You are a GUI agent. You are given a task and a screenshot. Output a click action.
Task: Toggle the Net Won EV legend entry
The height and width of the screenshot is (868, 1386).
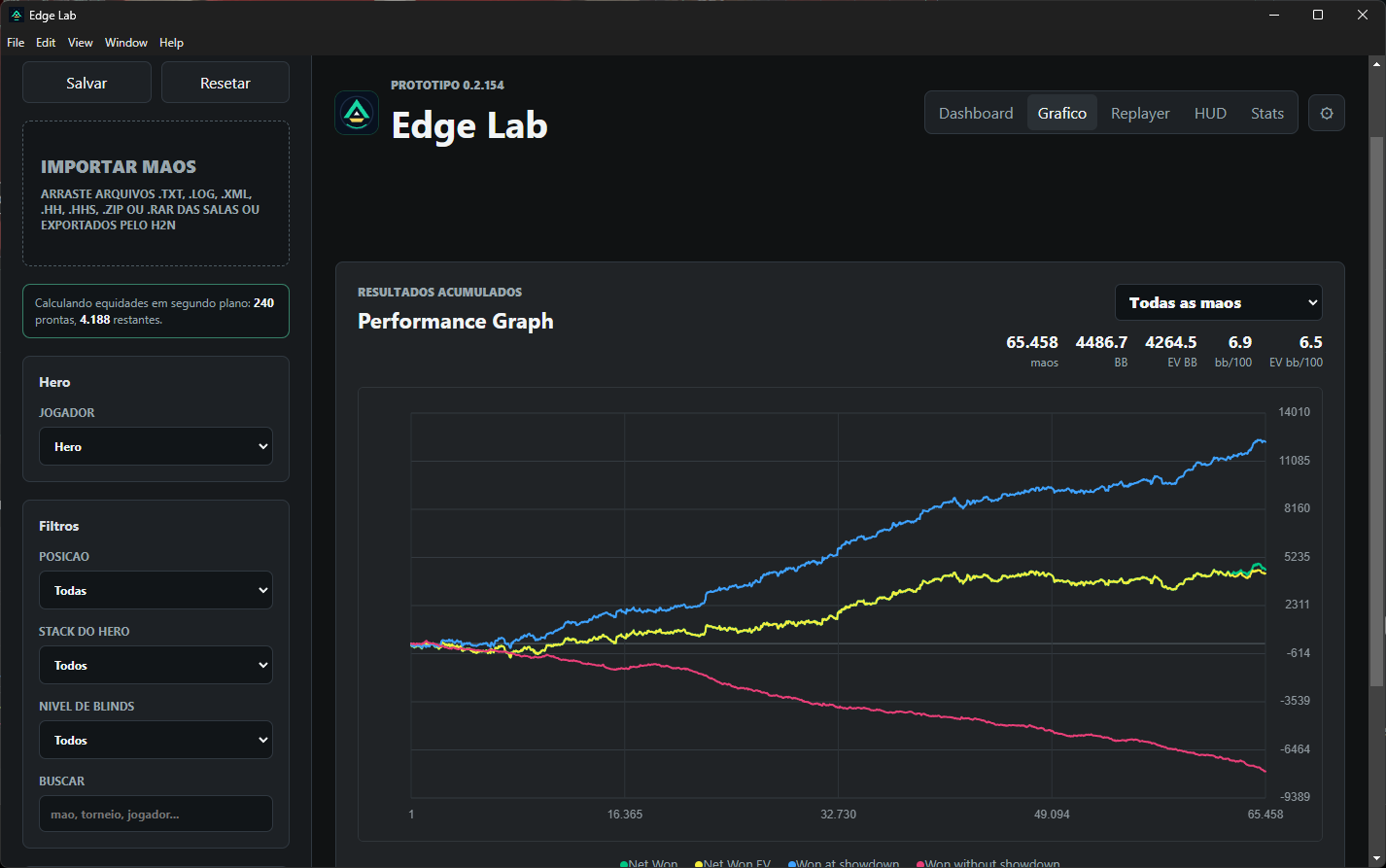[735, 863]
